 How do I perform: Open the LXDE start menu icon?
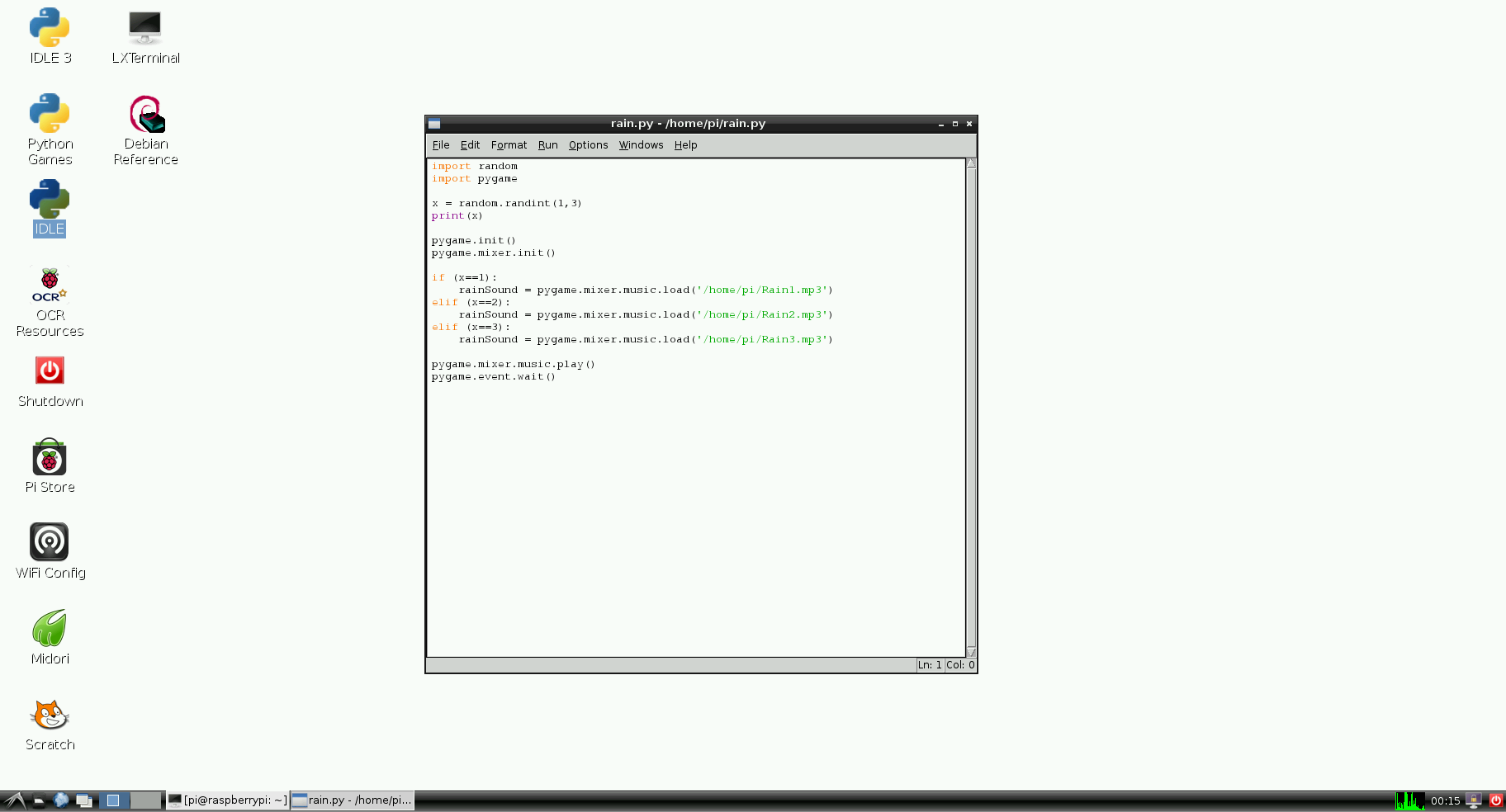coord(14,800)
